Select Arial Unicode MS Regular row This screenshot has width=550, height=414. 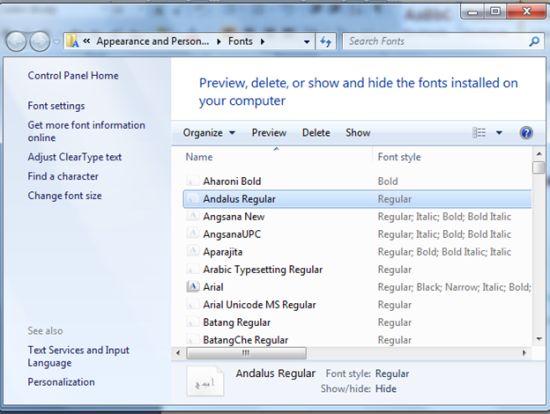tap(357, 305)
